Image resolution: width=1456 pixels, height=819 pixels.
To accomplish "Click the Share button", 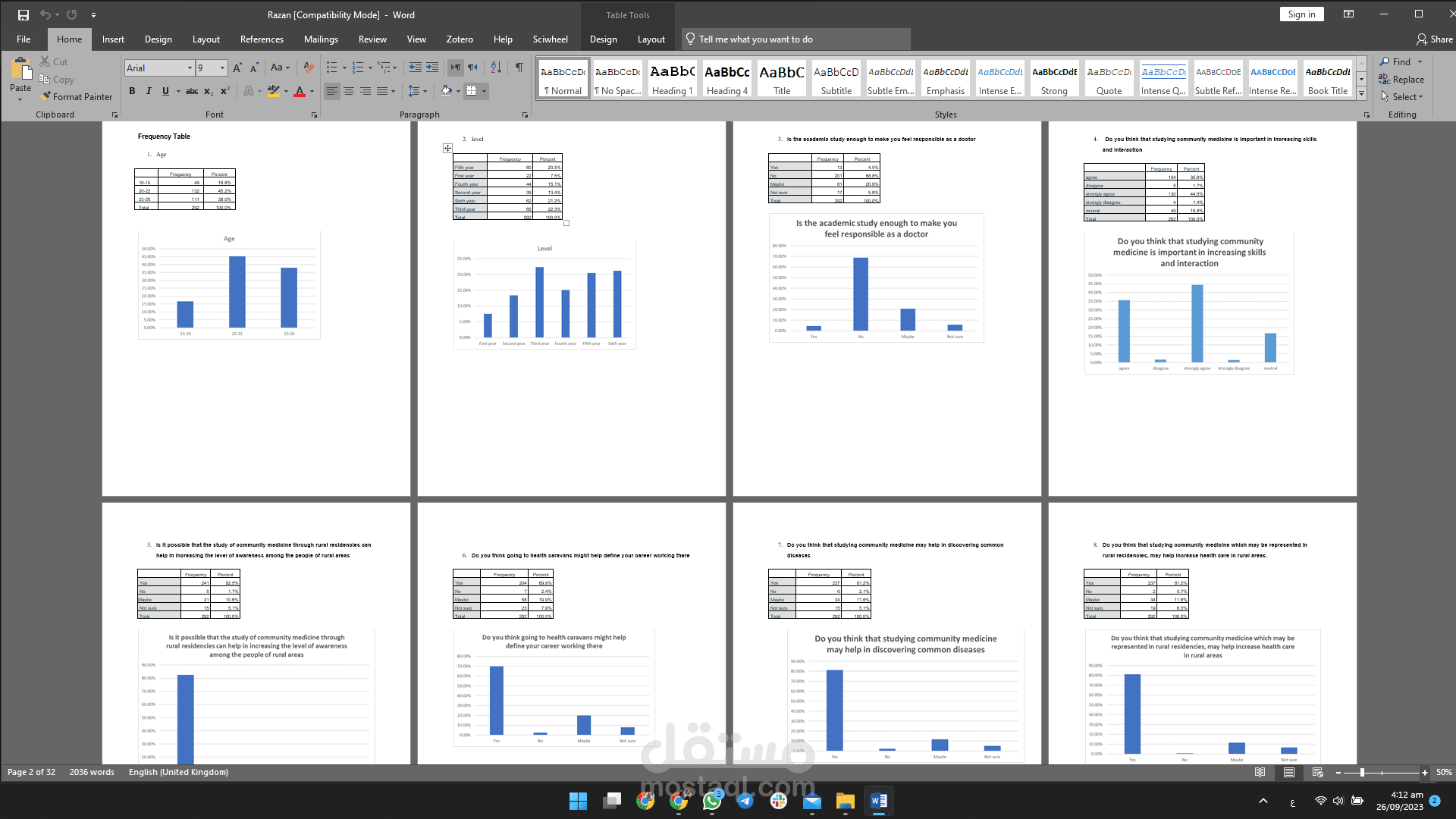I will point(1435,39).
